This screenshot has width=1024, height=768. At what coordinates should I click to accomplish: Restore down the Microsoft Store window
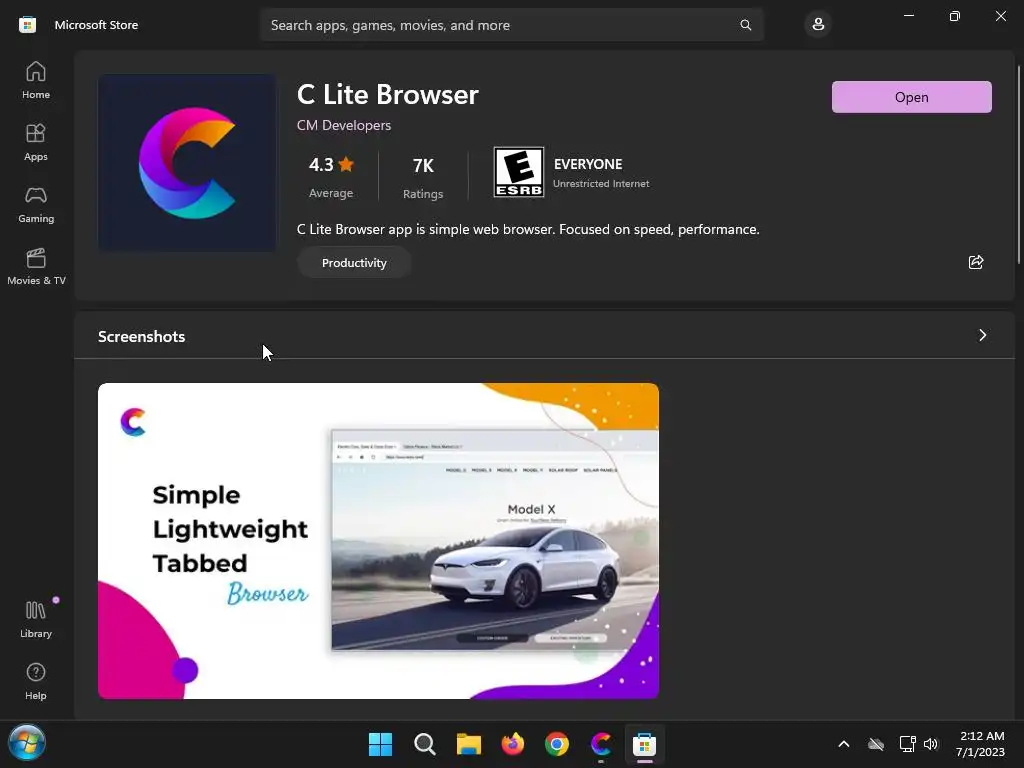(x=955, y=16)
